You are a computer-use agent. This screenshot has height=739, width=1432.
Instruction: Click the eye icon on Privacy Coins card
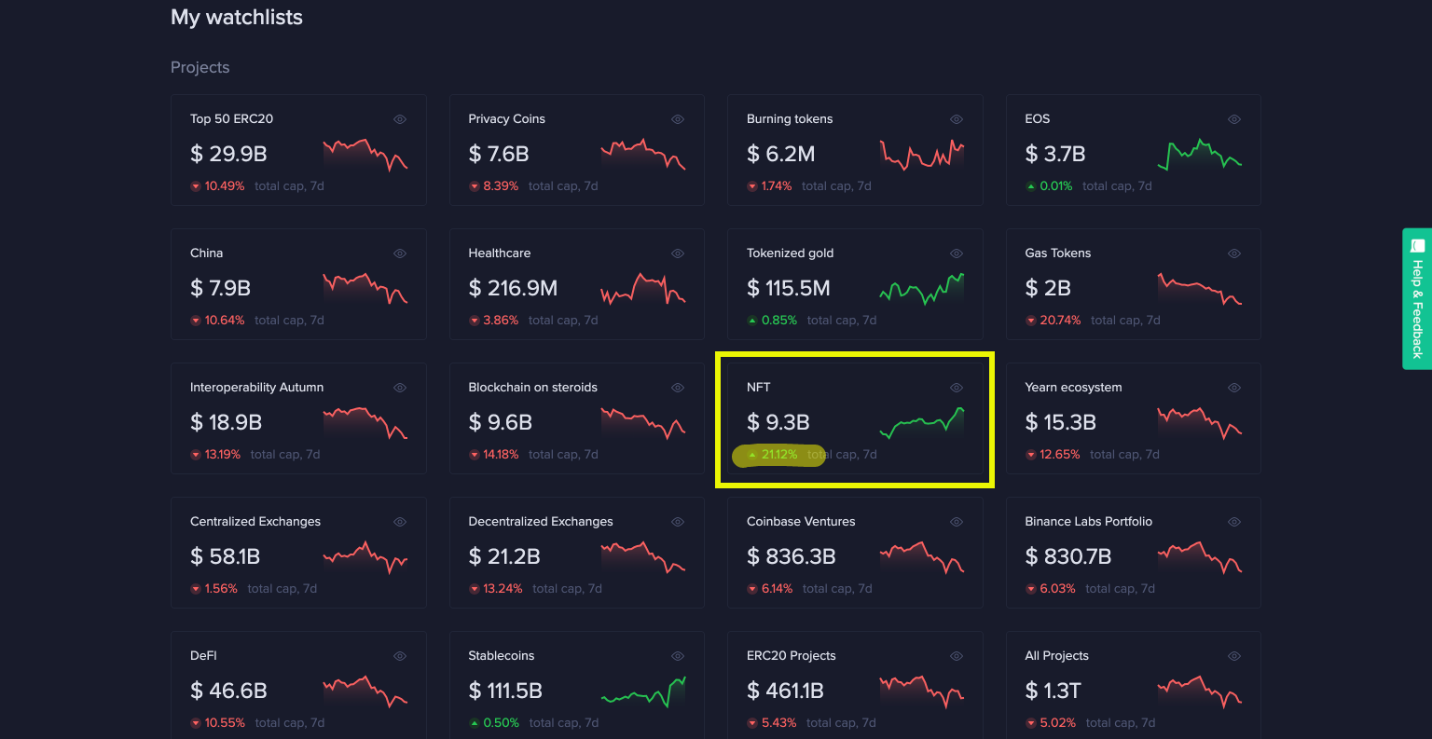tap(678, 119)
